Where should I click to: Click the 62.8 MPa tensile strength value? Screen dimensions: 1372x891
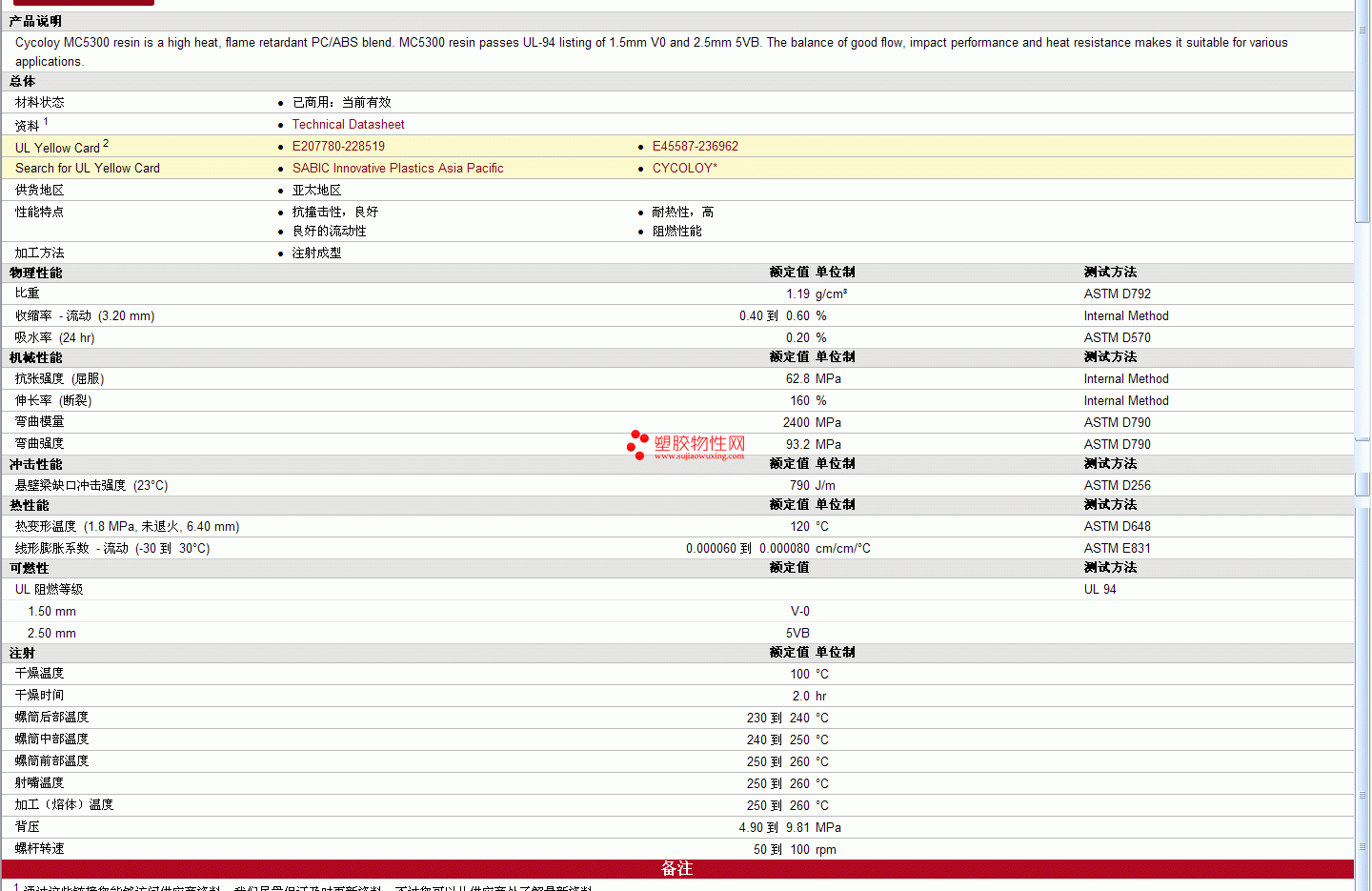pos(814,379)
